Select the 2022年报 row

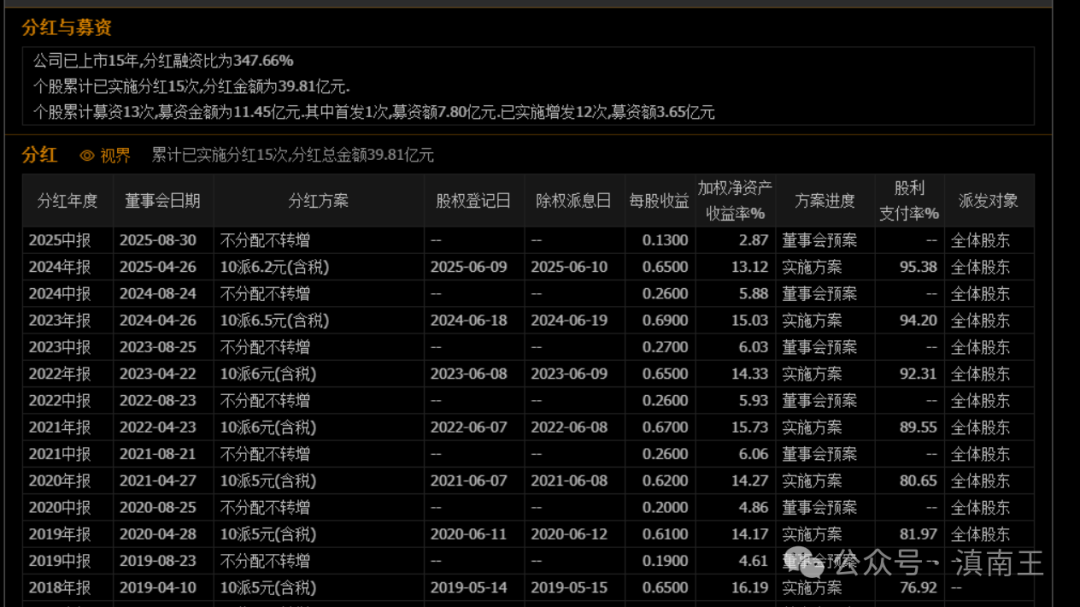pyautogui.click(x=528, y=374)
